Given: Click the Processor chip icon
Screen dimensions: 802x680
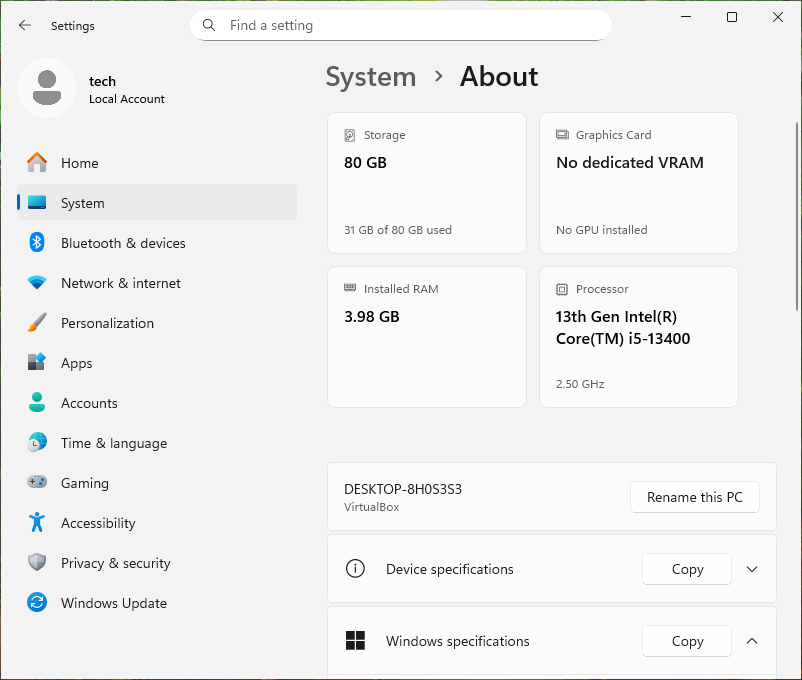Looking at the screenshot, I should 562,289.
